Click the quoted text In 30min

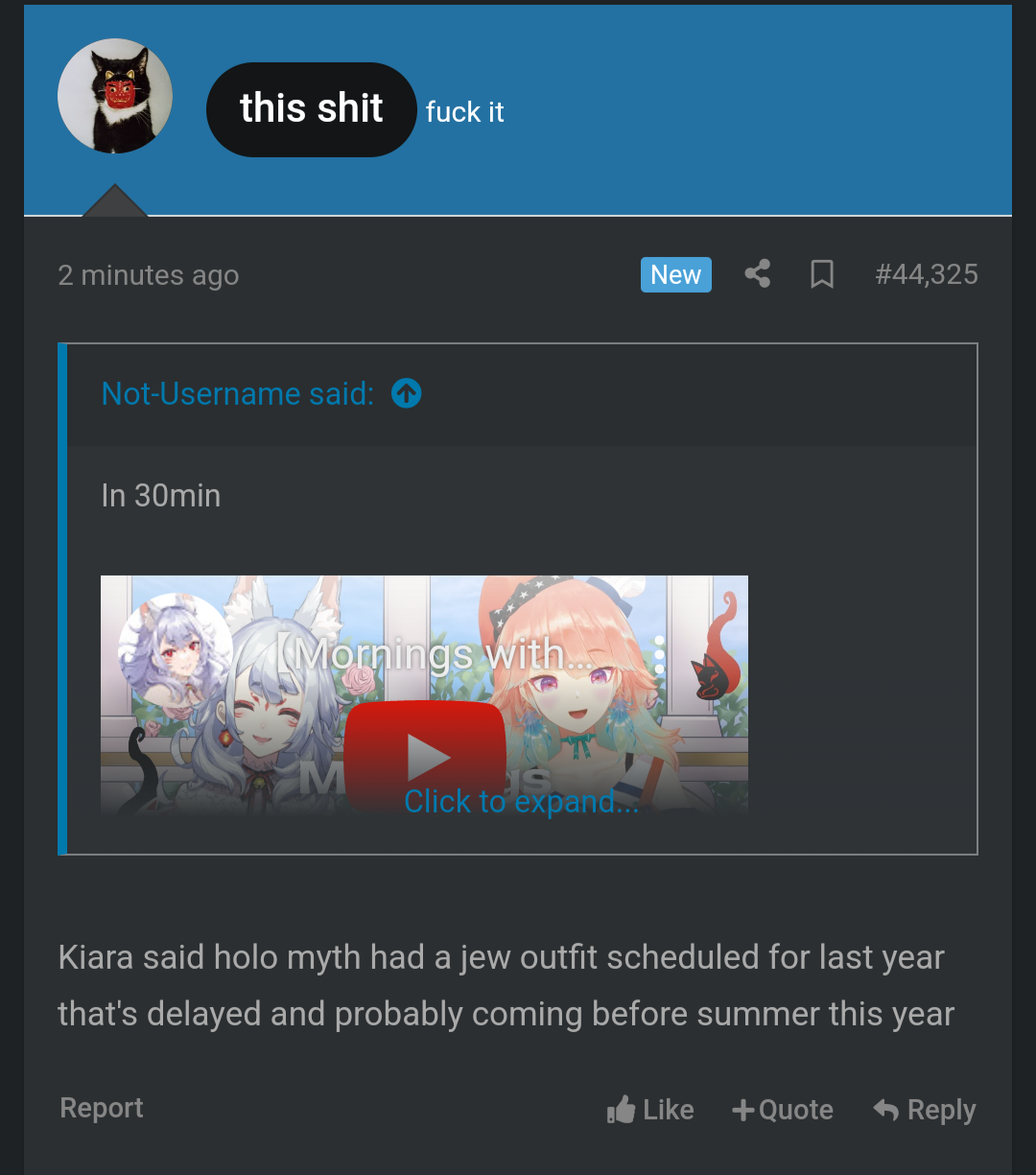(x=161, y=496)
